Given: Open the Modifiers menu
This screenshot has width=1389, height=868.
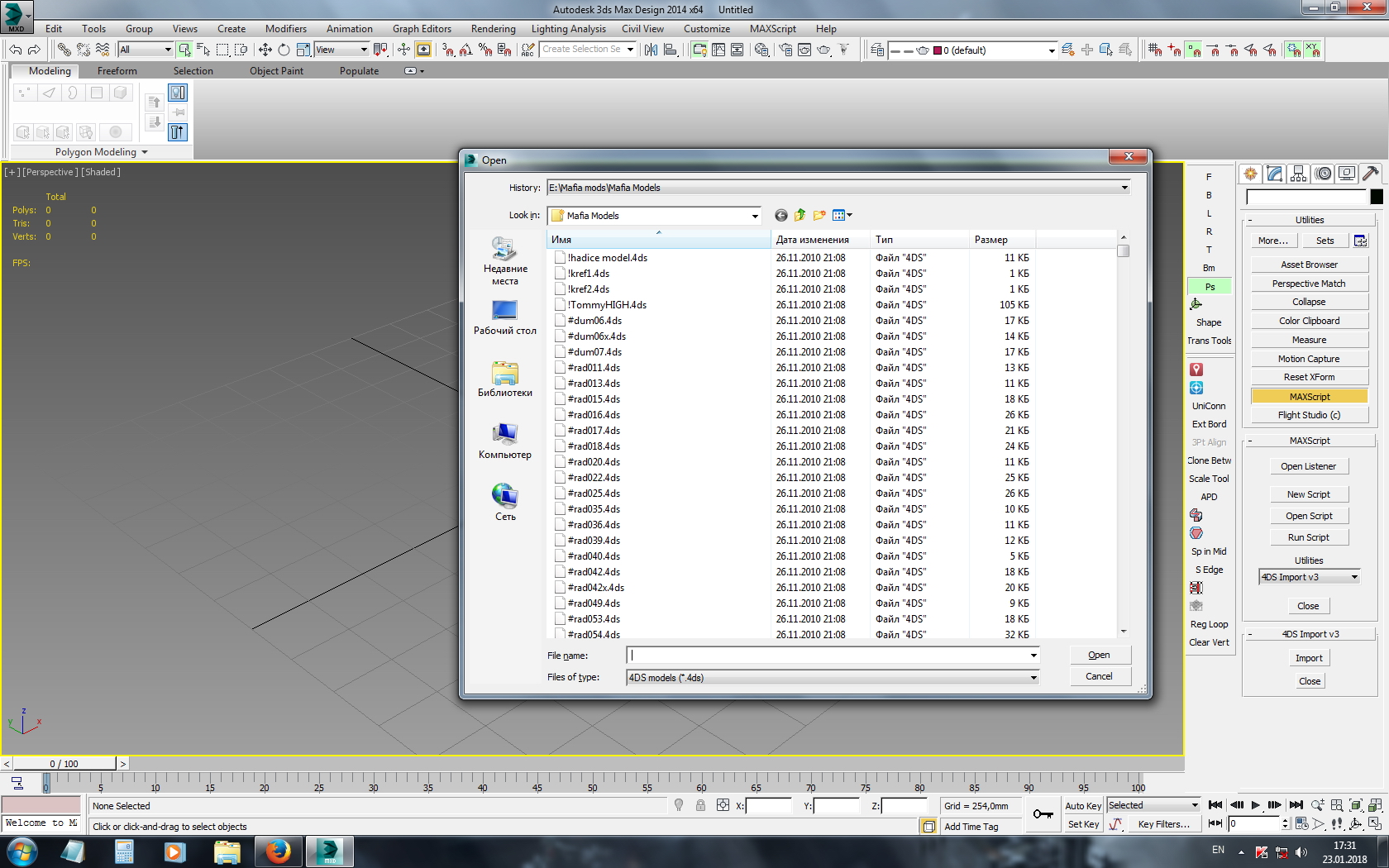Looking at the screenshot, I should pos(286,29).
